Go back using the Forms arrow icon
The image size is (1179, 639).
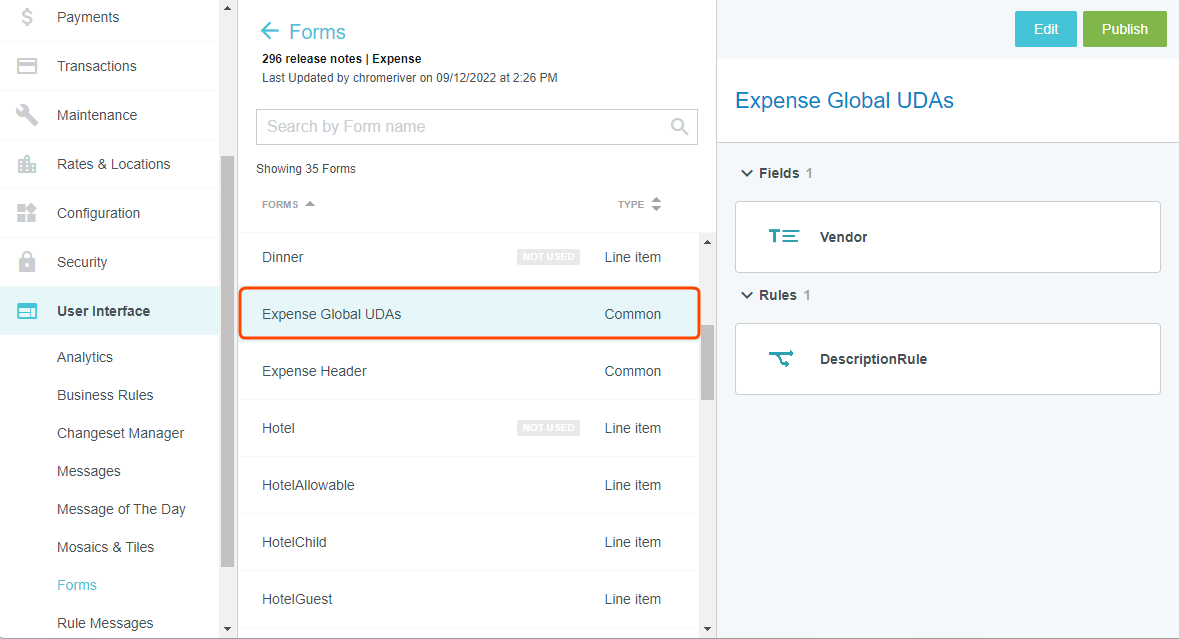[269, 31]
